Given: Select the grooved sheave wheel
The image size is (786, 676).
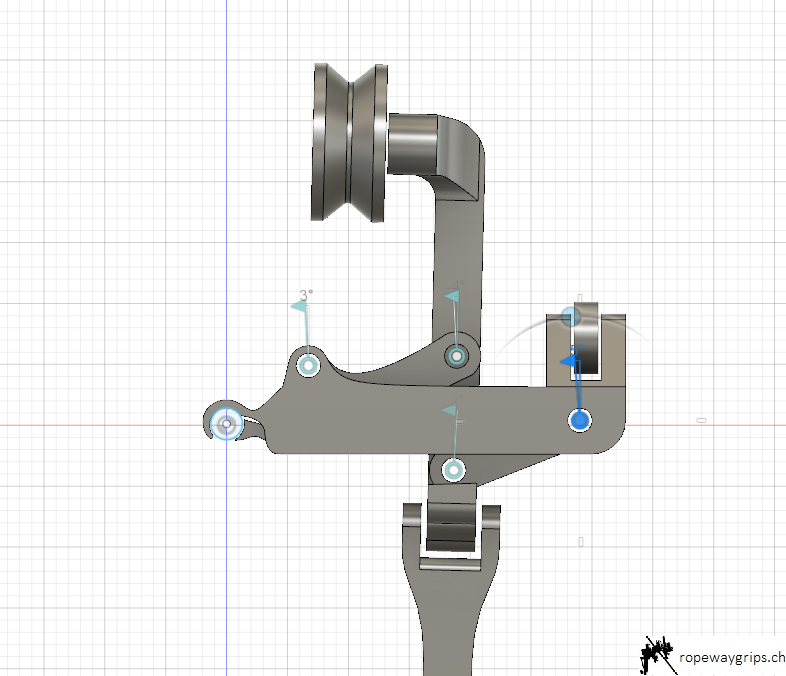Looking at the screenshot, I should pos(349,141).
